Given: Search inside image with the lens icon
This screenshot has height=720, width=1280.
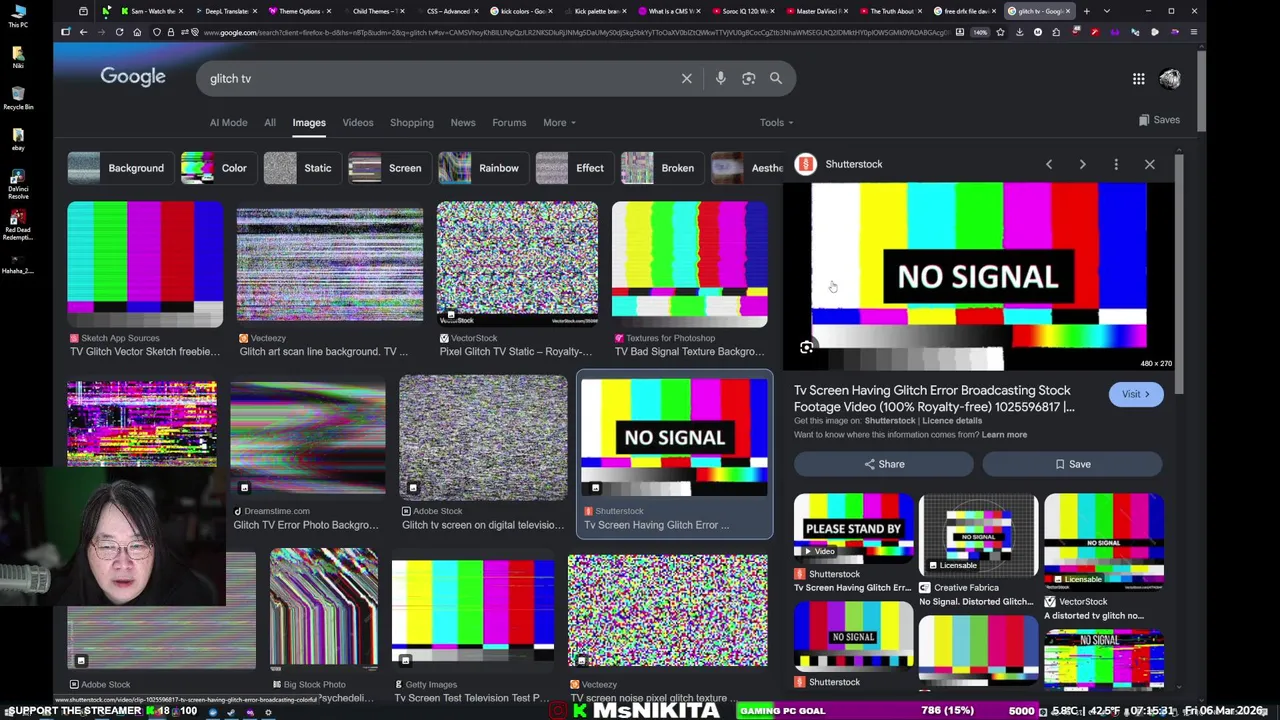Looking at the screenshot, I should coord(807,348).
